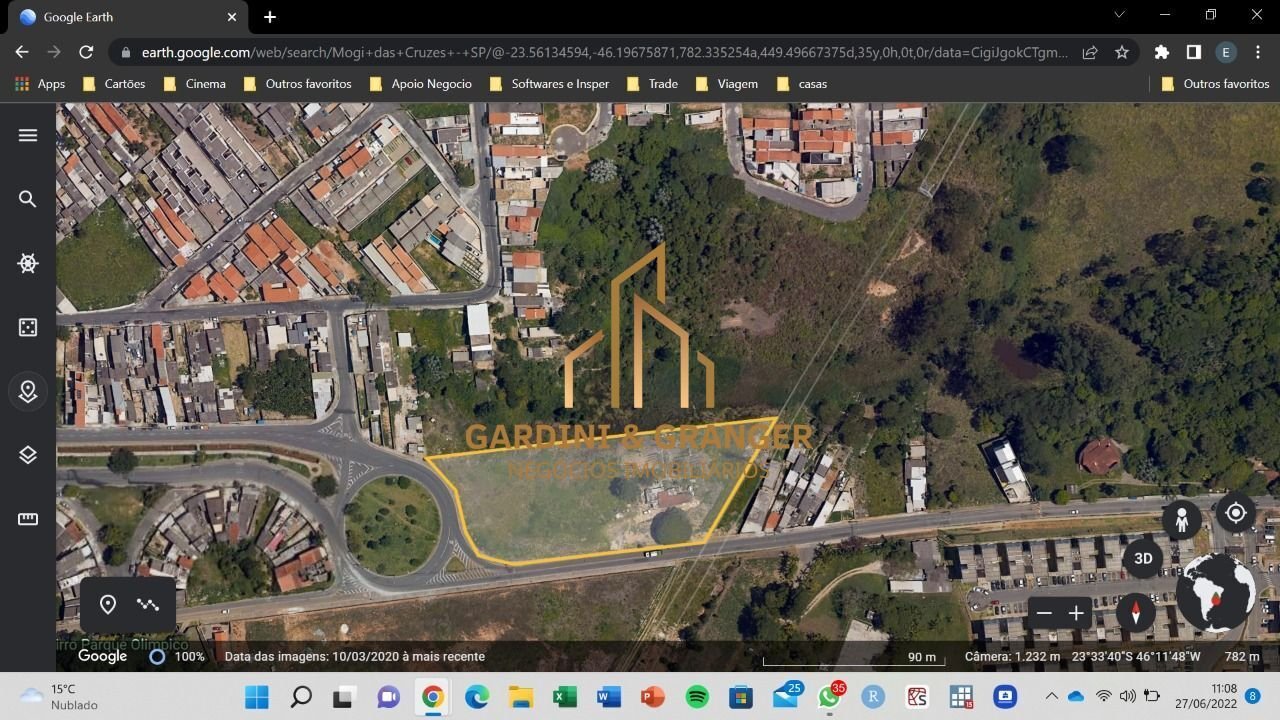Zoom out with the minus button

pos(1044,613)
